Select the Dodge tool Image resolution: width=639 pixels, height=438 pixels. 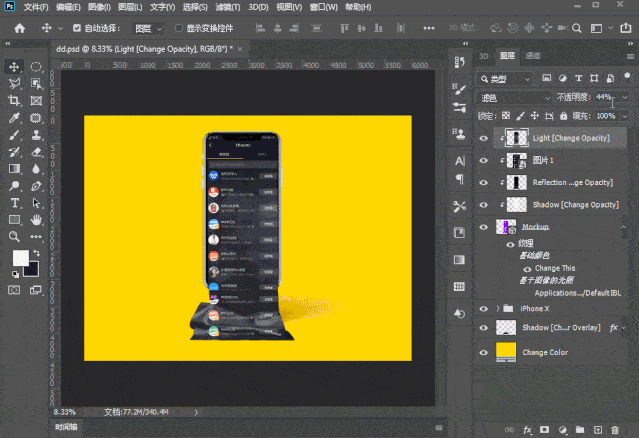[14, 186]
